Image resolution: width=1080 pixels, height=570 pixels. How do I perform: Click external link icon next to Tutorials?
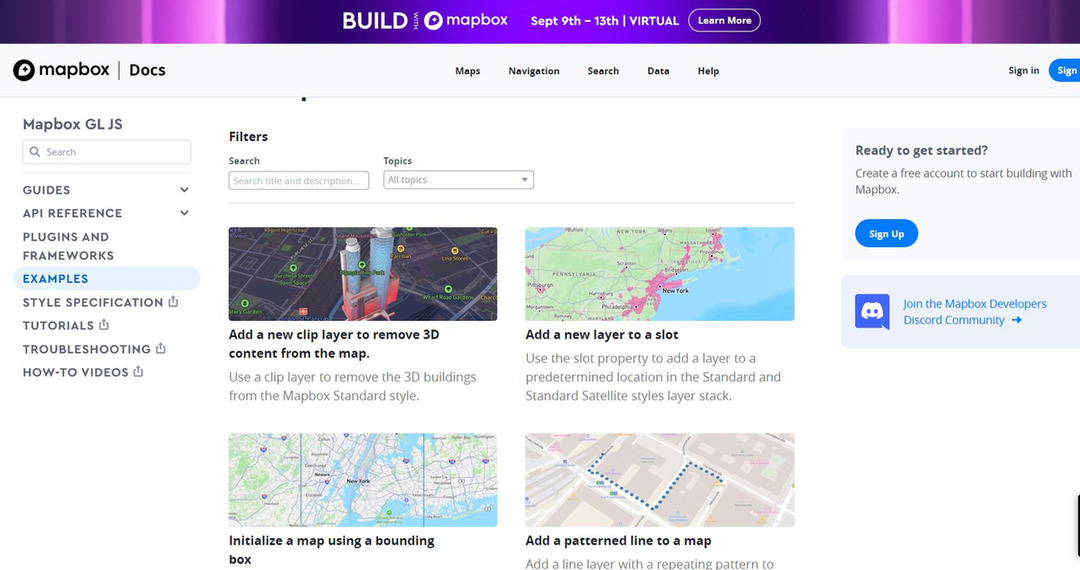(104, 325)
